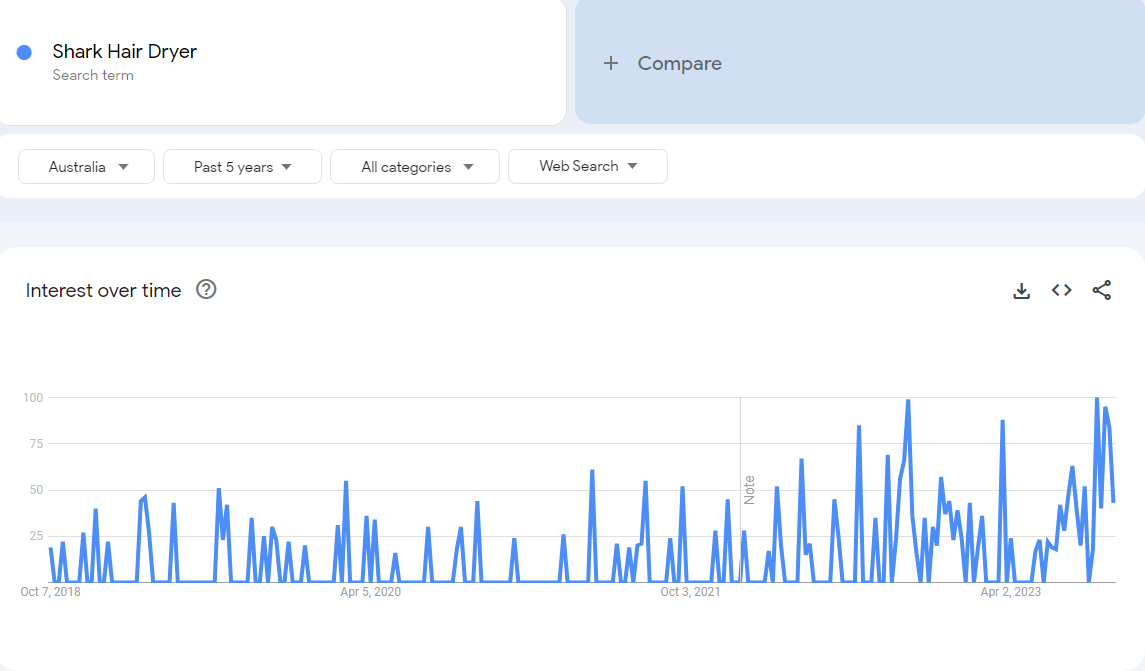
Task: Click the Note marker on the chart
Action: tap(749, 490)
